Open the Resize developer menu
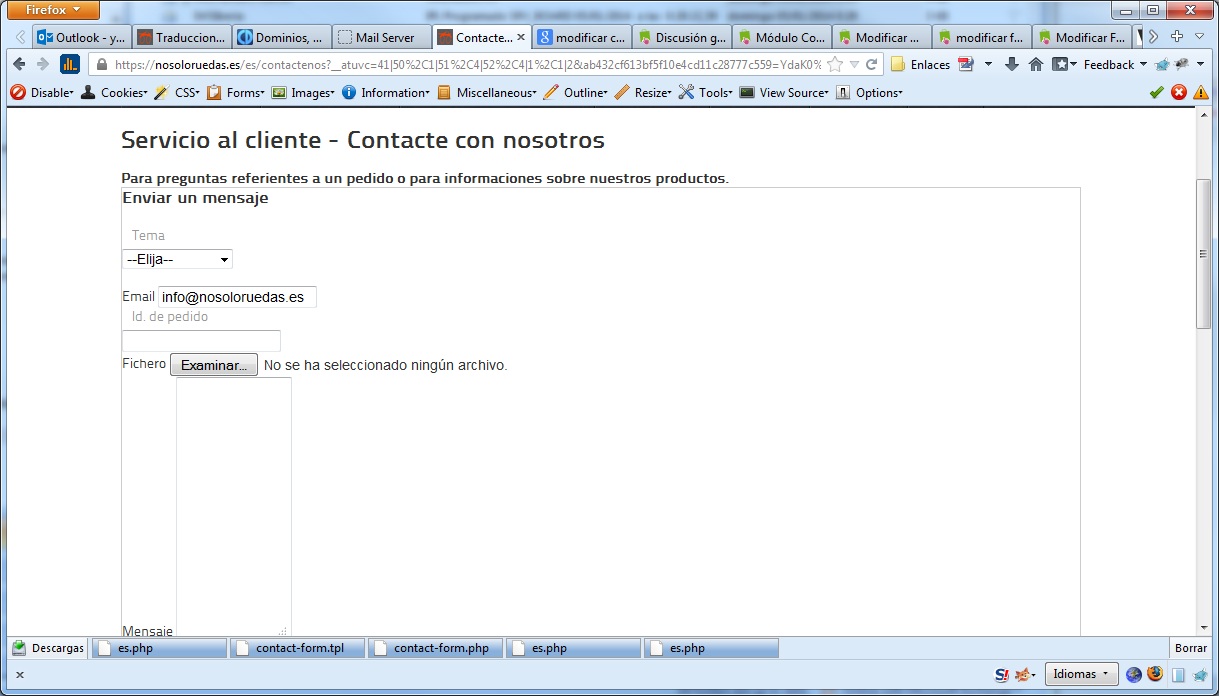1219x696 pixels. pyautogui.click(x=642, y=92)
